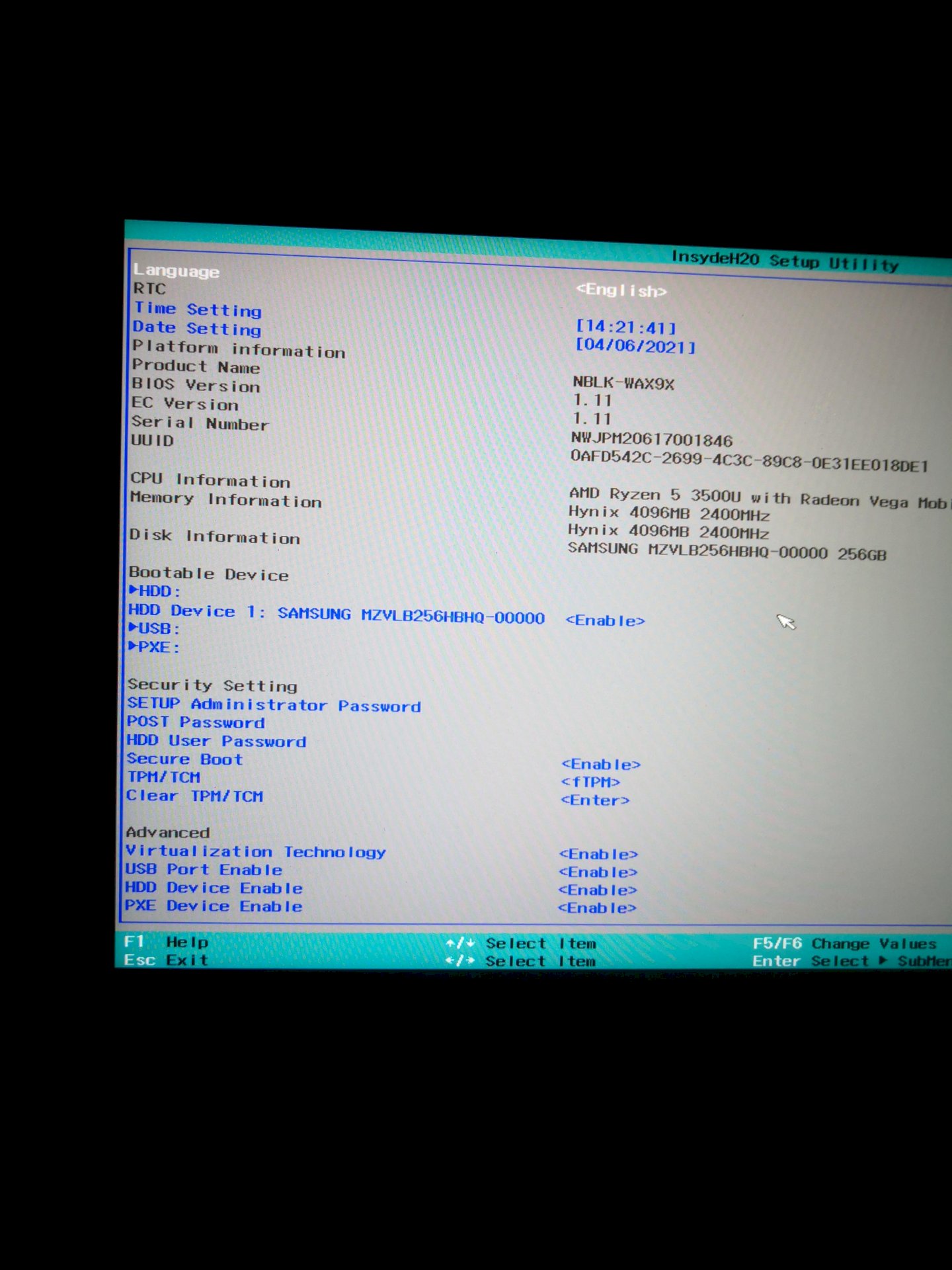
Task: Select Virtualization Technology option
Action: pos(256,852)
